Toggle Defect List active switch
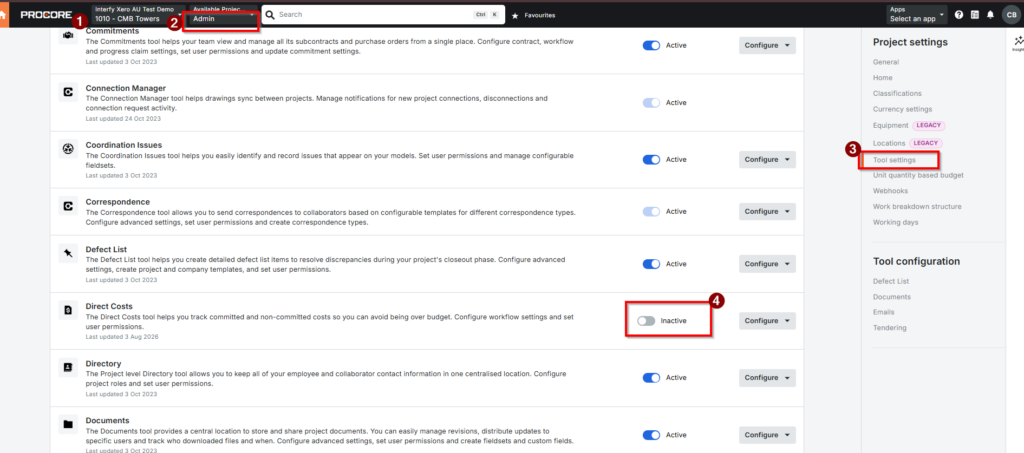The width and height of the screenshot is (1024, 453). coord(651,264)
